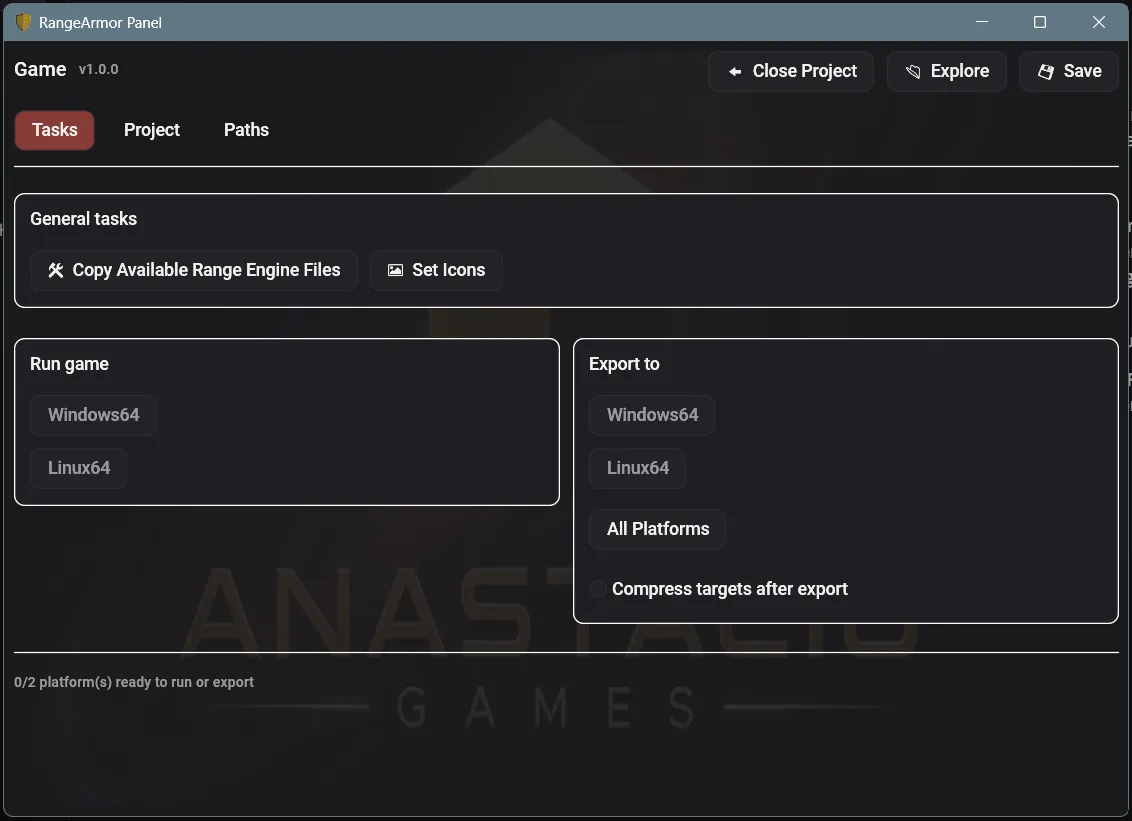1132x821 pixels.
Task: Switch to the Tasks tab
Action: click(55, 130)
